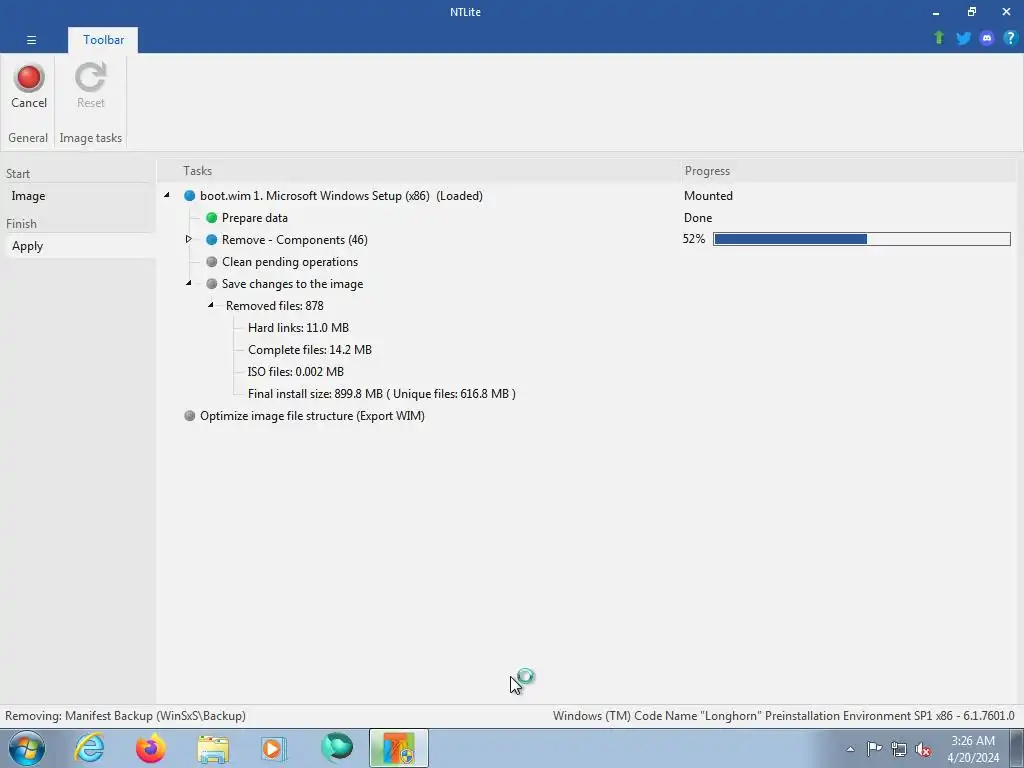
Task: Open the Windows Start orb
Action: (x=27, y=748)
